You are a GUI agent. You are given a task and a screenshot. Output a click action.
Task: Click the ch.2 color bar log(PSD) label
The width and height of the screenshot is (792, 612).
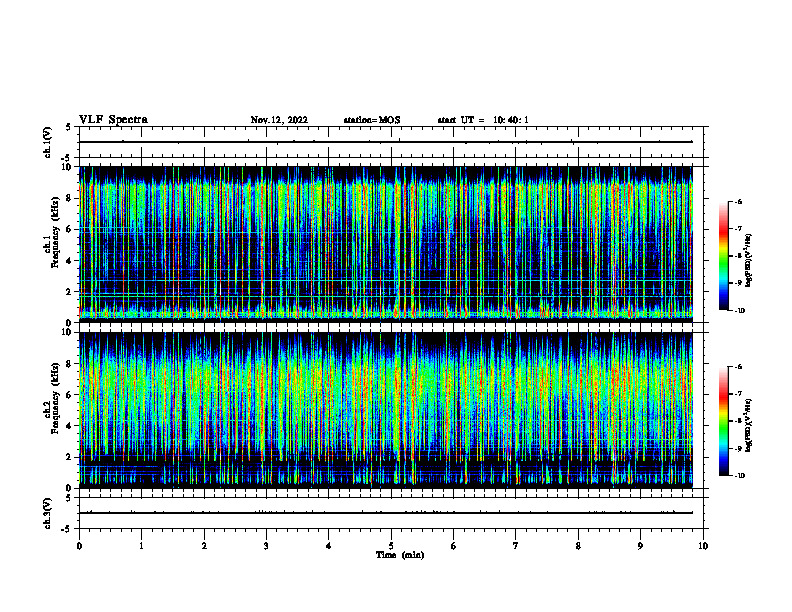[x=749, y=425]
